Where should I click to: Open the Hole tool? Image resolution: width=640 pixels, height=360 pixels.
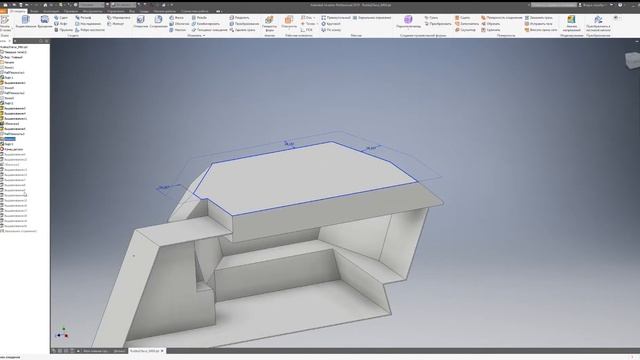point(140,22)
